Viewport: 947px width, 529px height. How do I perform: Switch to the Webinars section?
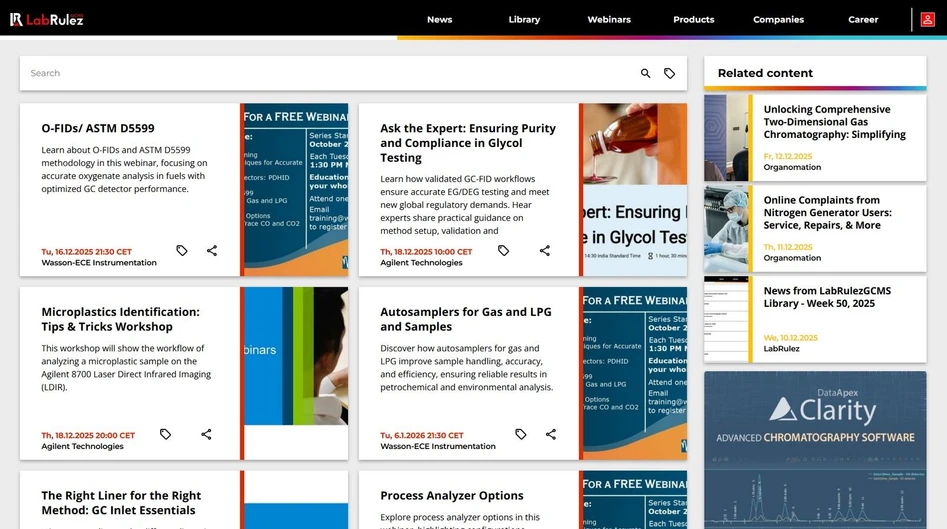pos(609,19)
